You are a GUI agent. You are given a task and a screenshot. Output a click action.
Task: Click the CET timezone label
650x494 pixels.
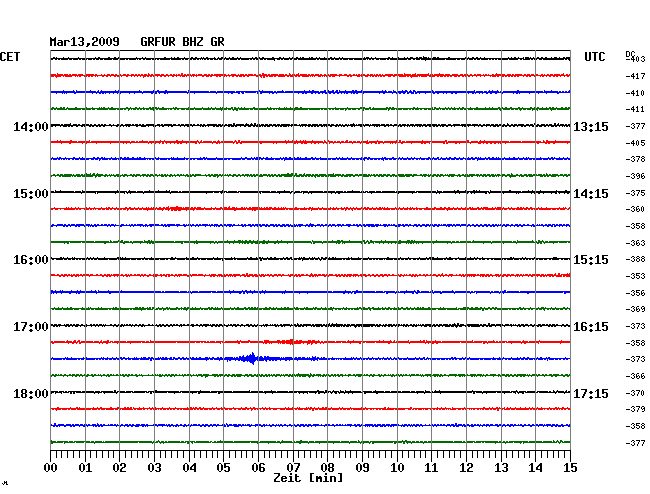pyautogui.click(x=10, y=57)
